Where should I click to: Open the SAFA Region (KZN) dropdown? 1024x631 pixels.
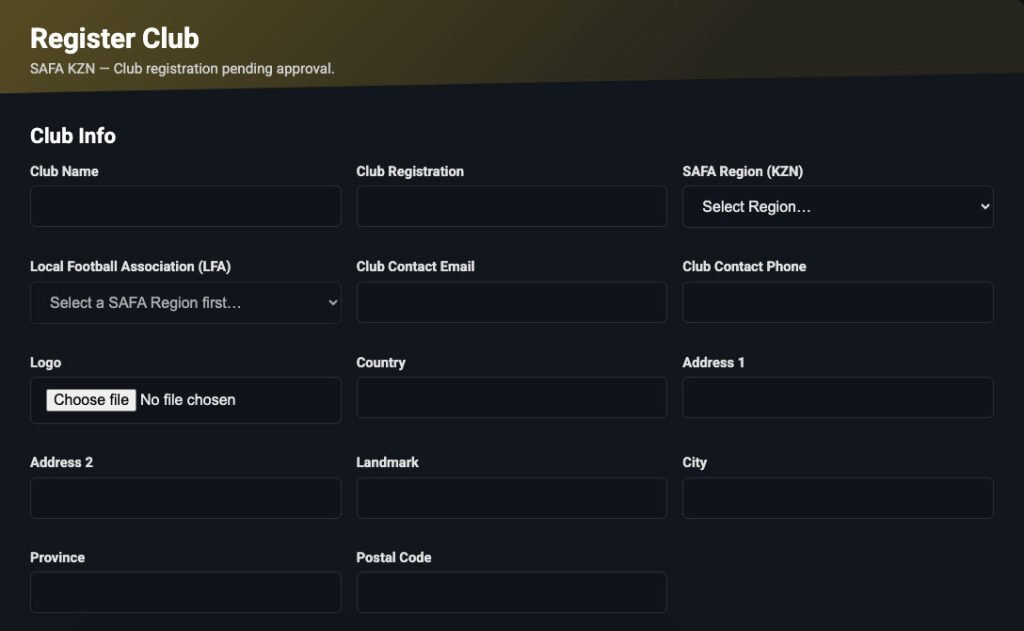[837, 206]
